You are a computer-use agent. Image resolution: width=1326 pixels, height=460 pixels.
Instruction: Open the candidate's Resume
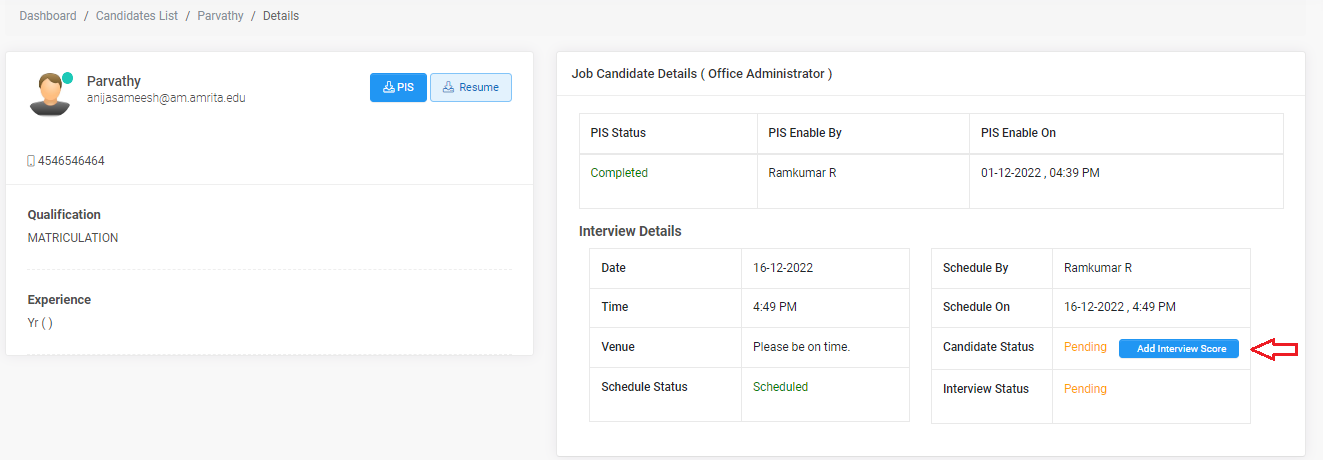tap(471, 88)
